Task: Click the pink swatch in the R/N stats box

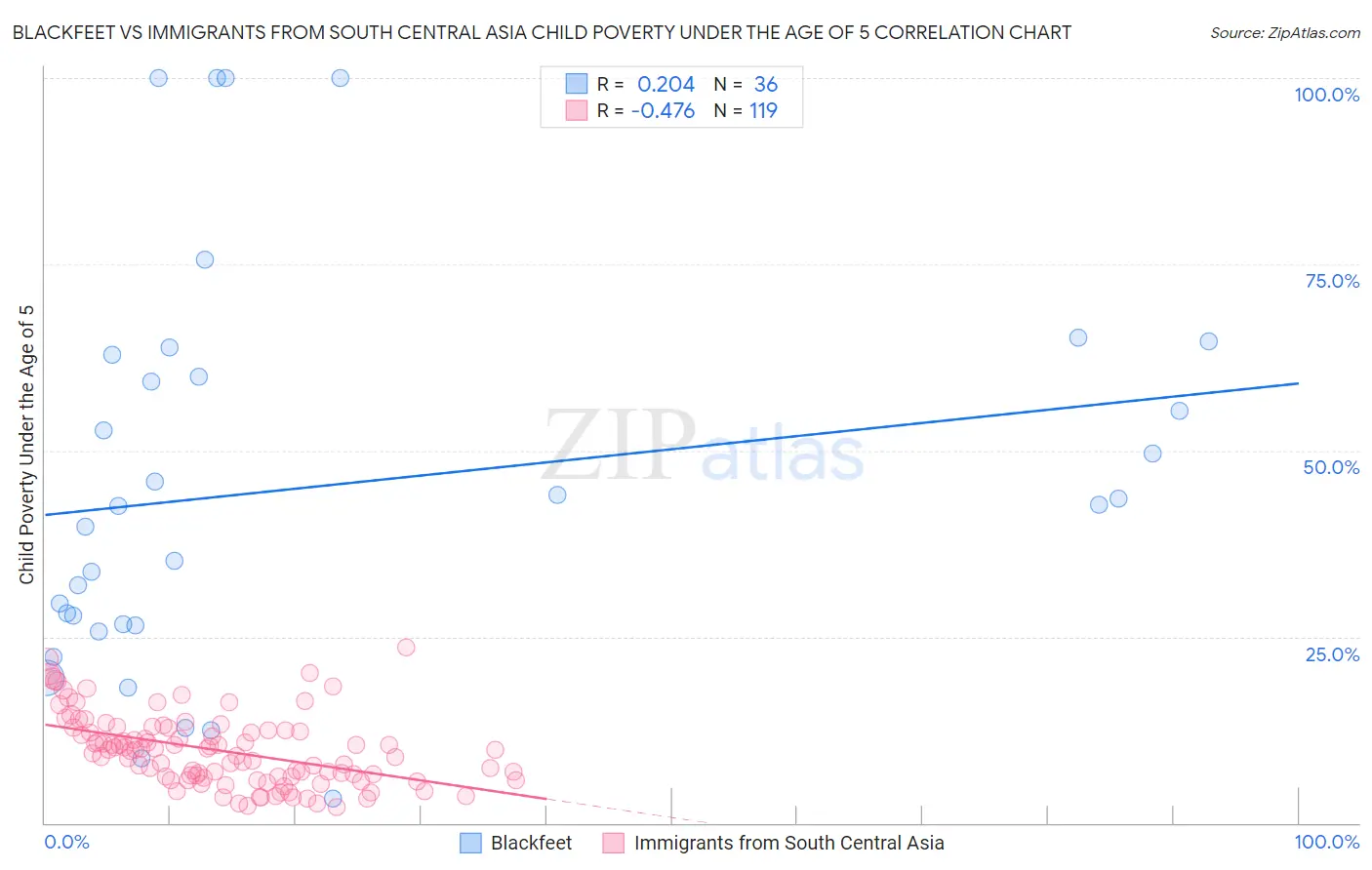Action: click(577, 111)
